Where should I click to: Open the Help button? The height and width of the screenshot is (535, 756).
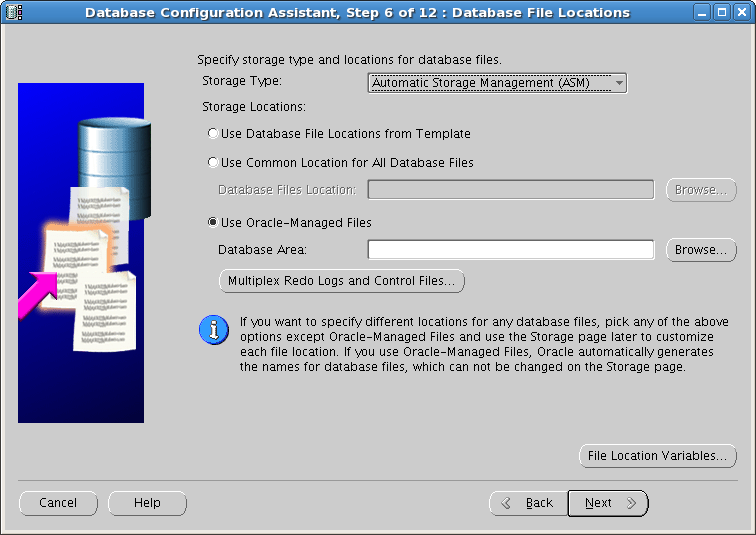point(147,503)
